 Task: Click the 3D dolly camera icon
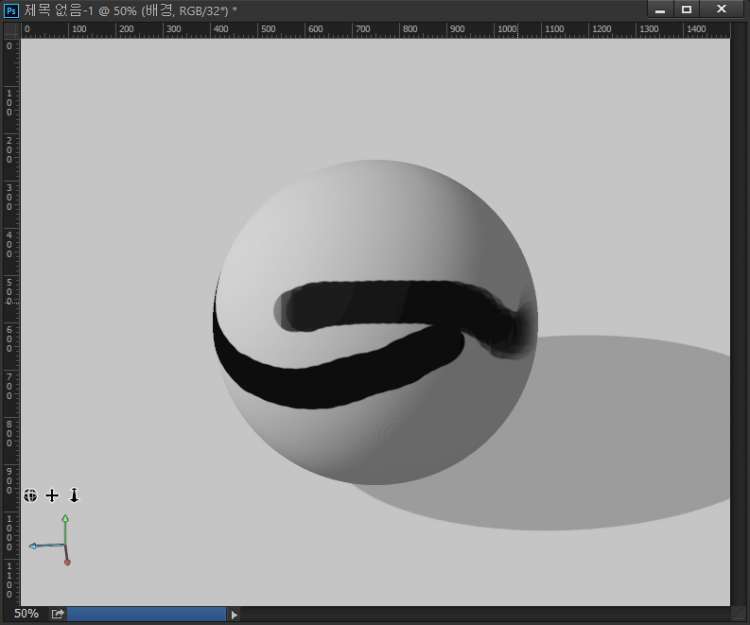point(74,495)
